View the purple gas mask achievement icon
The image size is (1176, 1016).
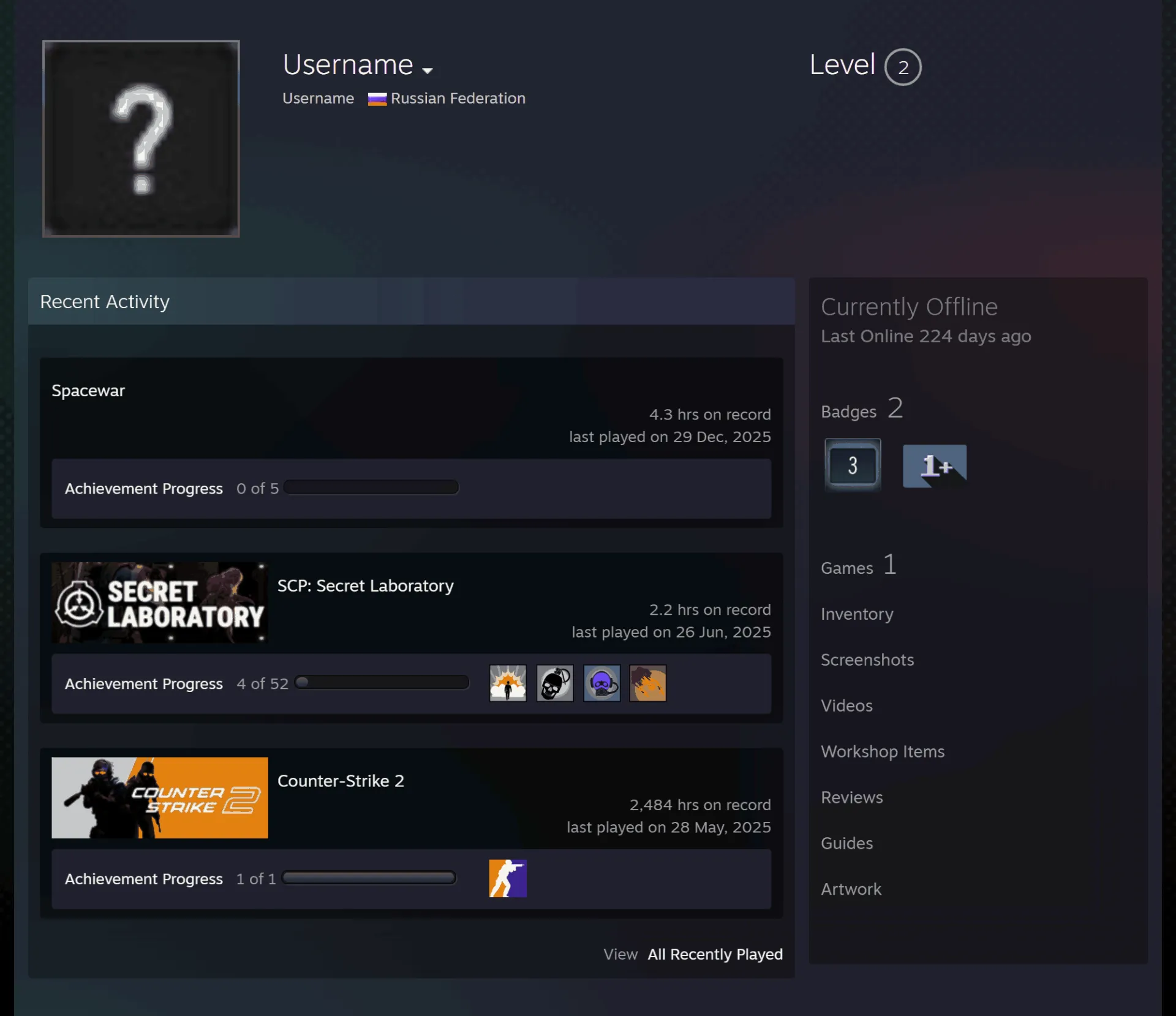pos(601,683)
